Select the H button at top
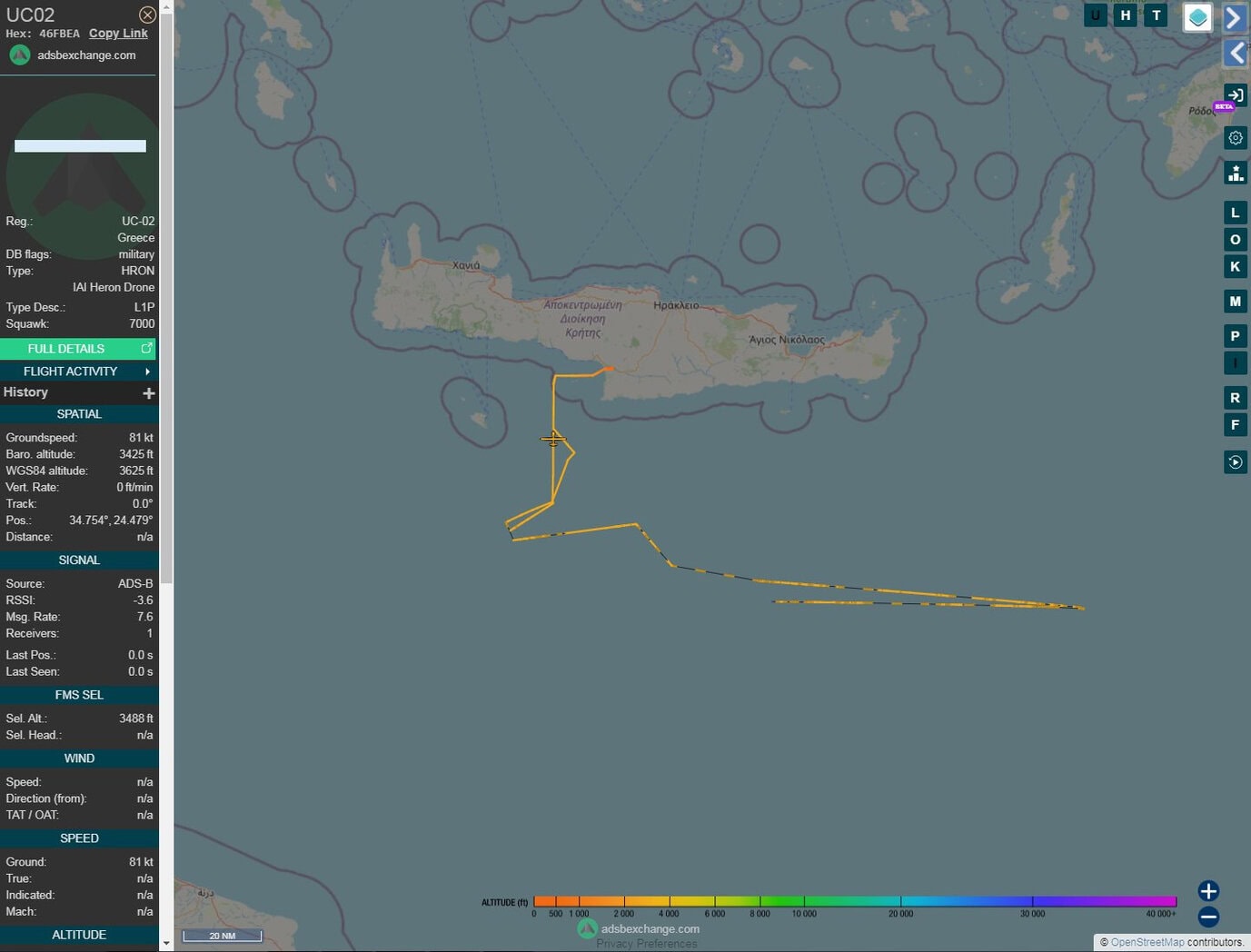Viewport: 1251px width, 952px height. click(x=1126, y=15)
